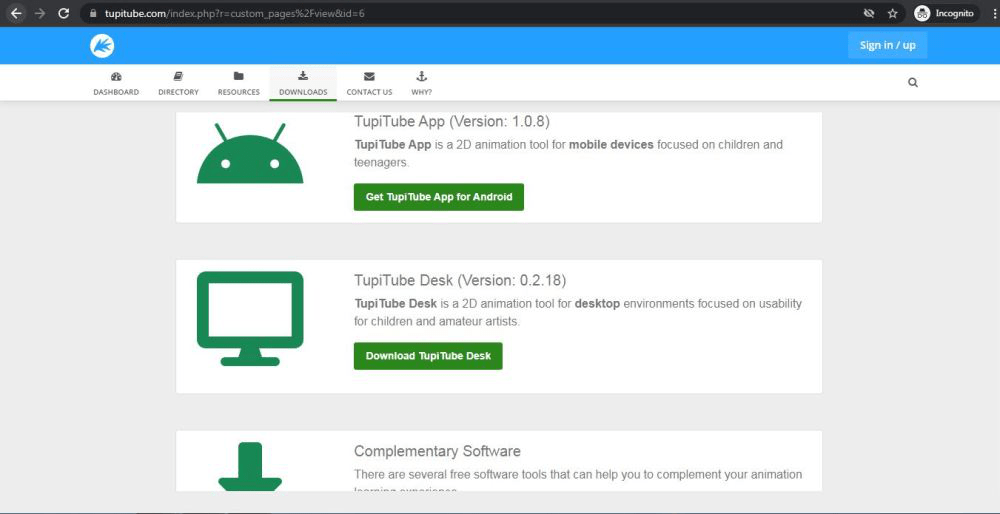
Task: Select the DASHBOARD menu label
Action: (116, 92)
